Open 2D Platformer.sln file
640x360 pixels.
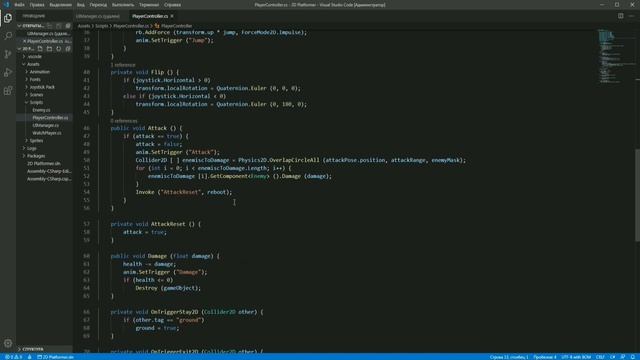pyautogui.click(x=44, y=163)
